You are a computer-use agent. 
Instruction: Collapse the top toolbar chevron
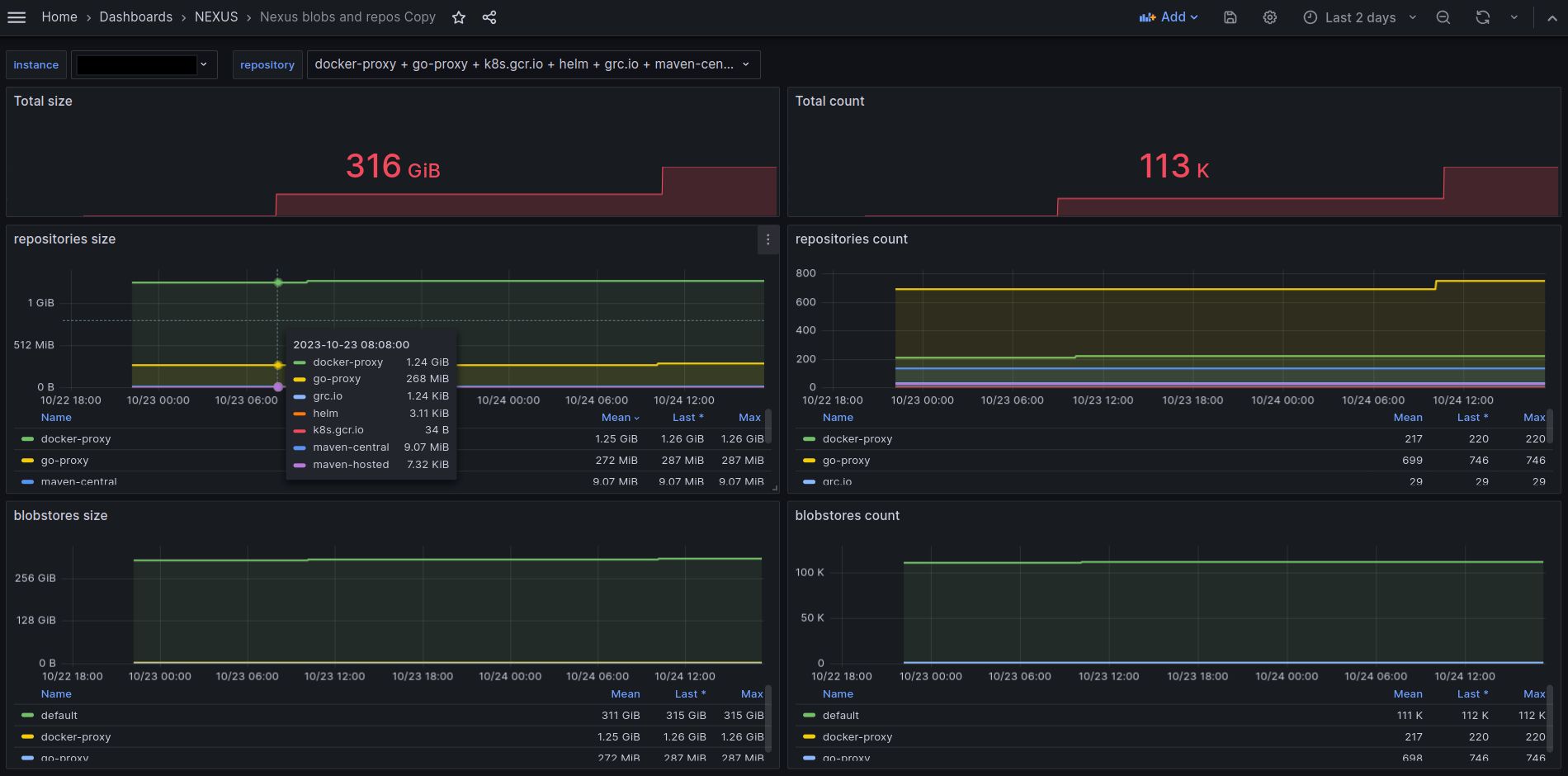pos(1551,17)
